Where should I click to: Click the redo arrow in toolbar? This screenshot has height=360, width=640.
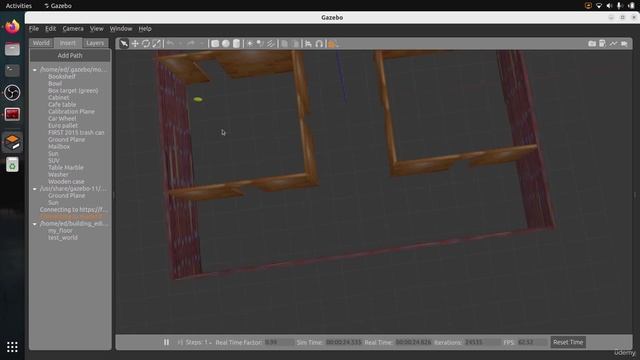(x=191, y=43)
